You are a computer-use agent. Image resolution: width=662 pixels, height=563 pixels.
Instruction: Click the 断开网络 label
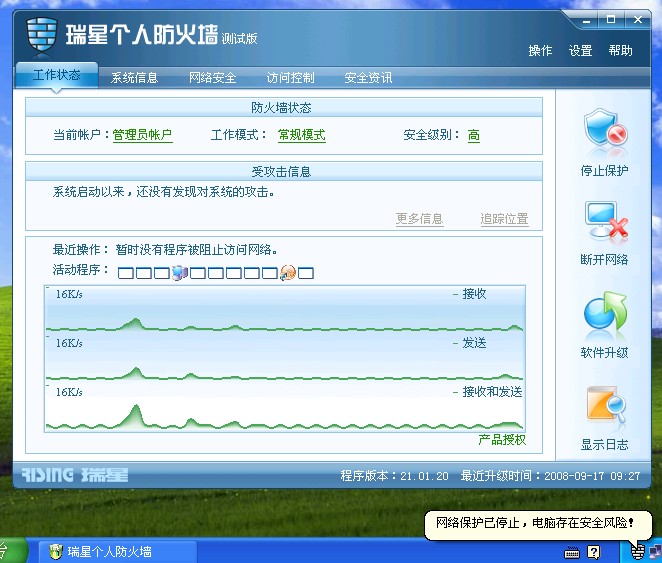click(605, 260)
